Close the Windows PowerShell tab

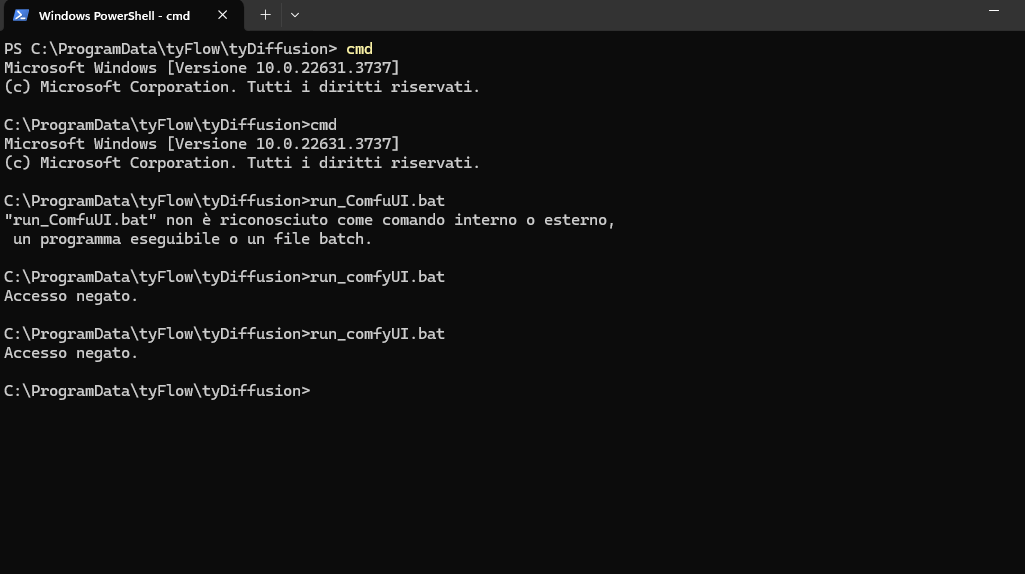click(x=222, y=15)
